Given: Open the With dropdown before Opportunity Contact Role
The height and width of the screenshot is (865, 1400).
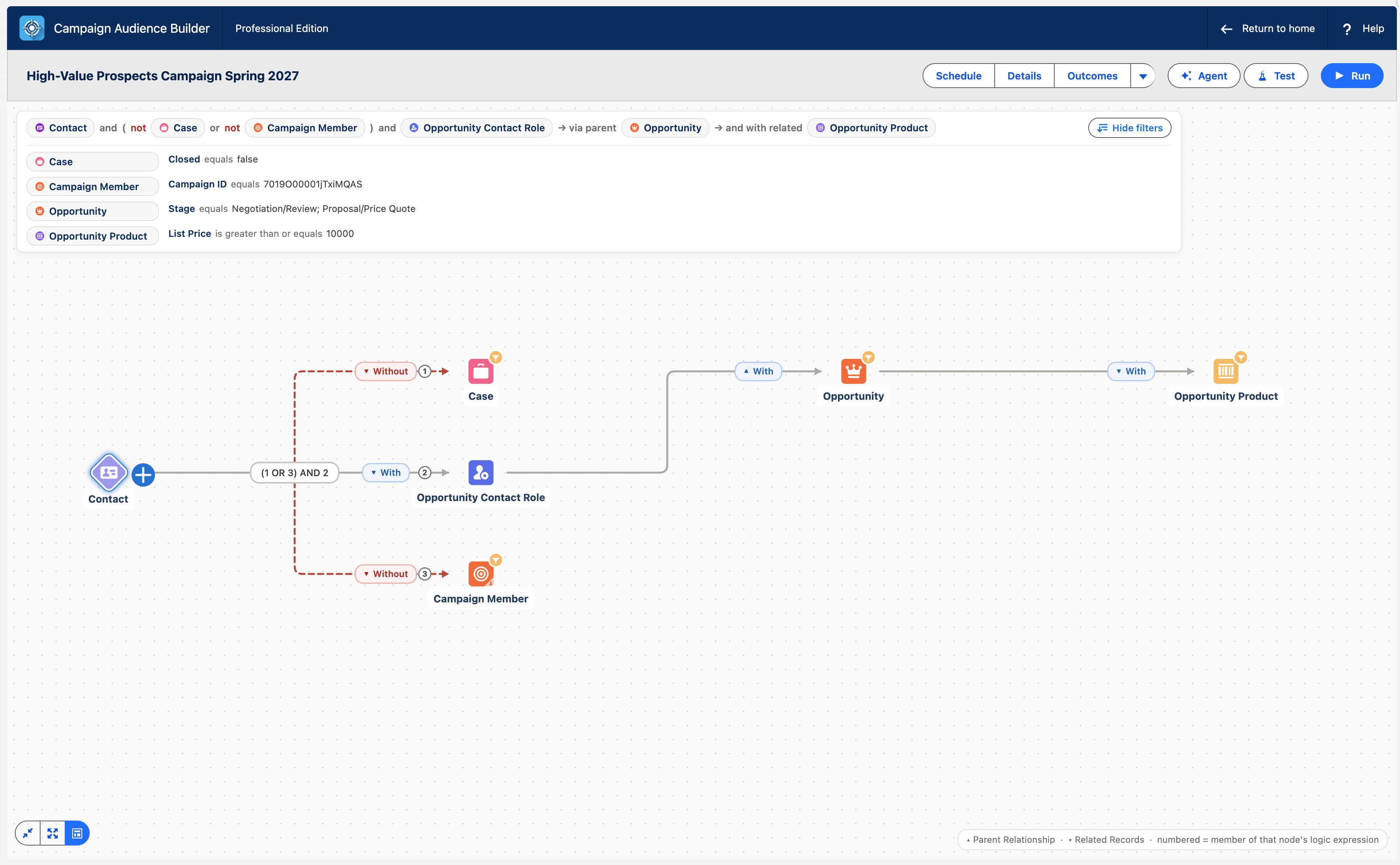Looking at the screenshot, I should pos(385,473).
